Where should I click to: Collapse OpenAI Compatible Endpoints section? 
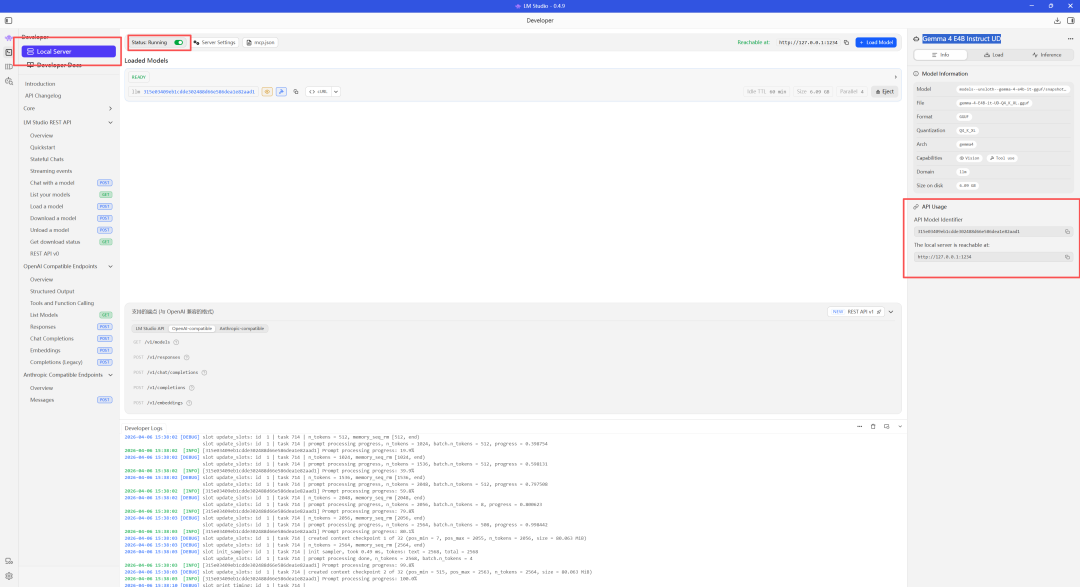click(110, 267)
